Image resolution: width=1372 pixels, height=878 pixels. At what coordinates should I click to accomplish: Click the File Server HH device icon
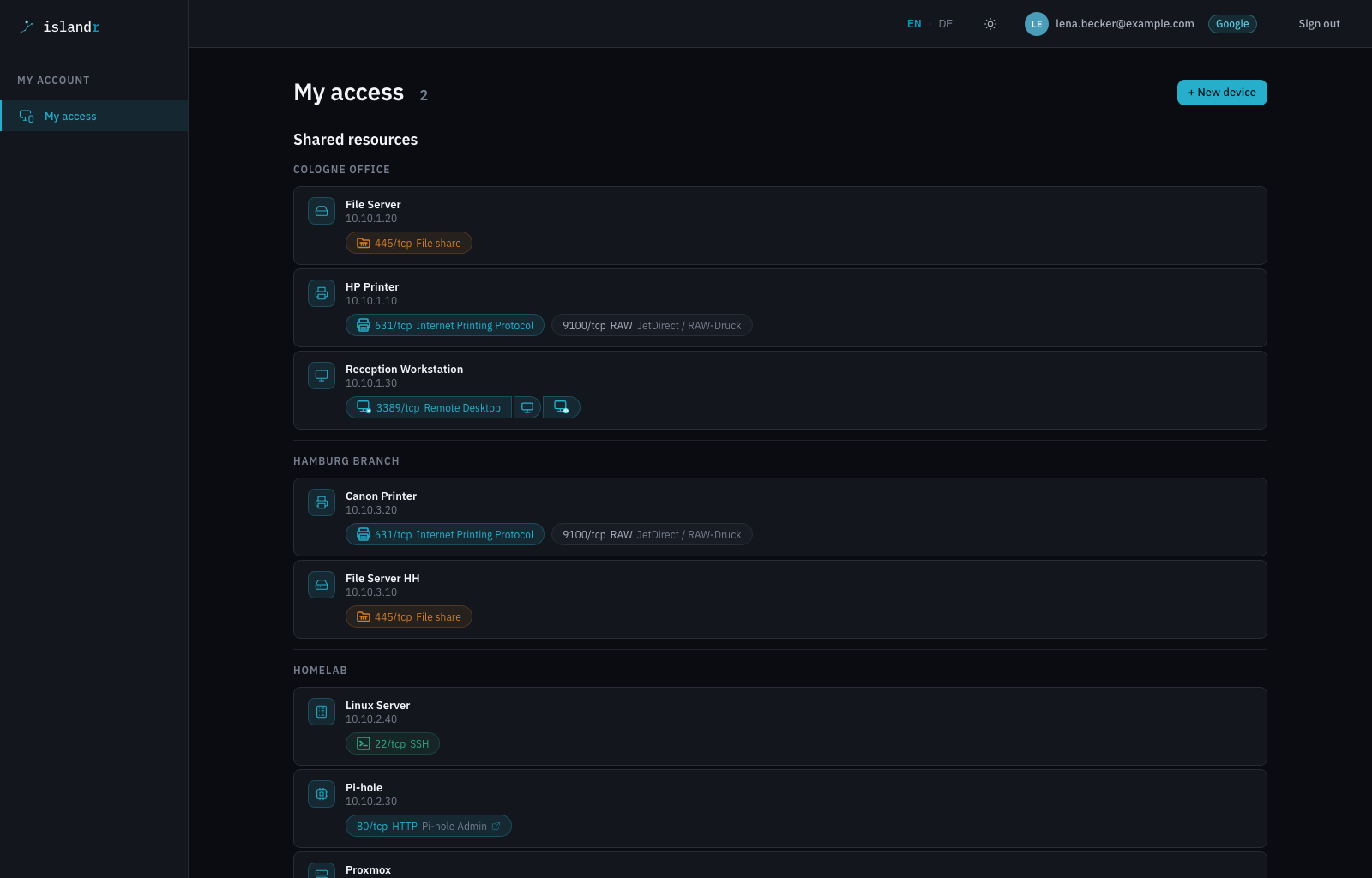click(322, 585)
